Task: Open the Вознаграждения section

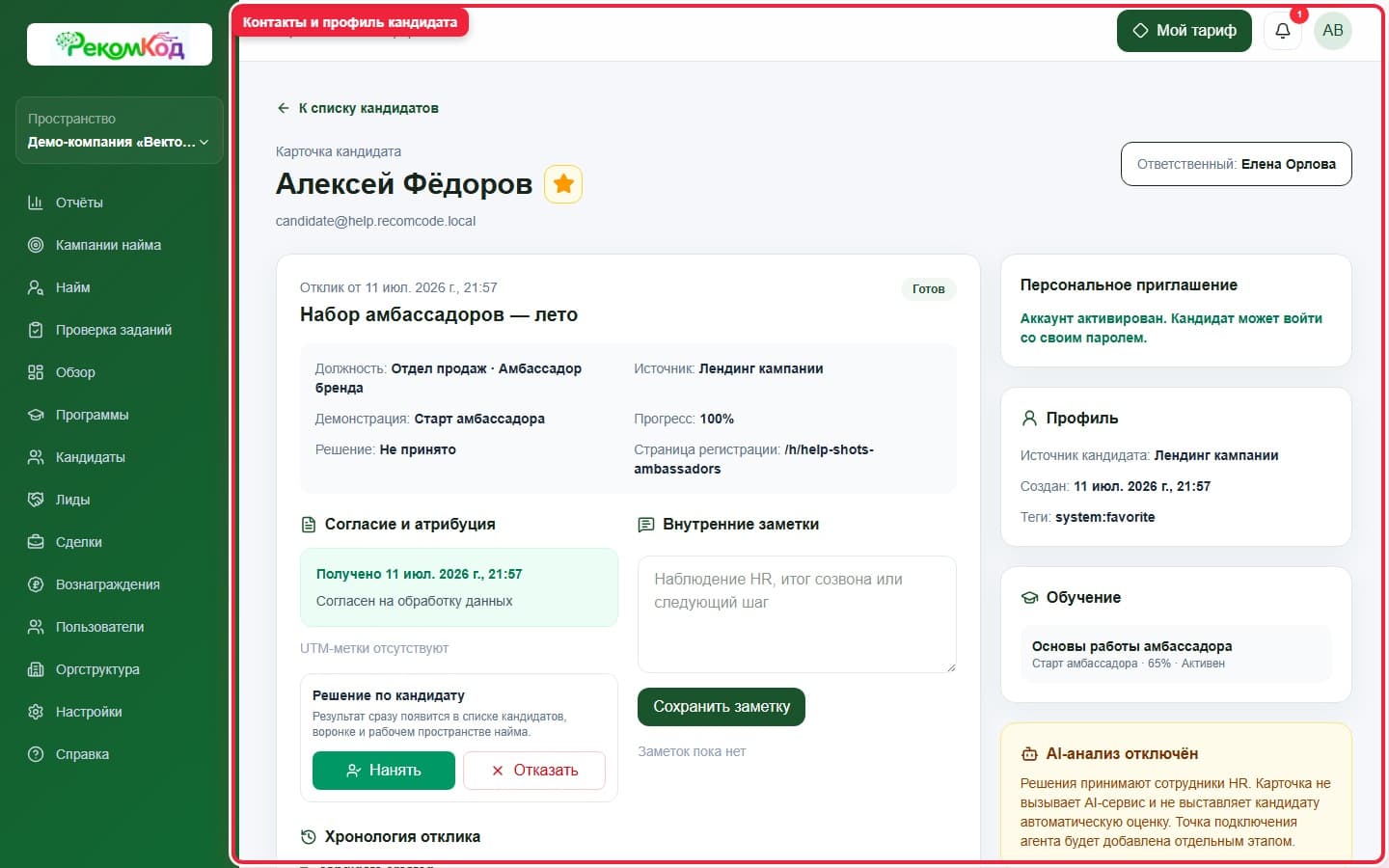Action: (120, 584)
